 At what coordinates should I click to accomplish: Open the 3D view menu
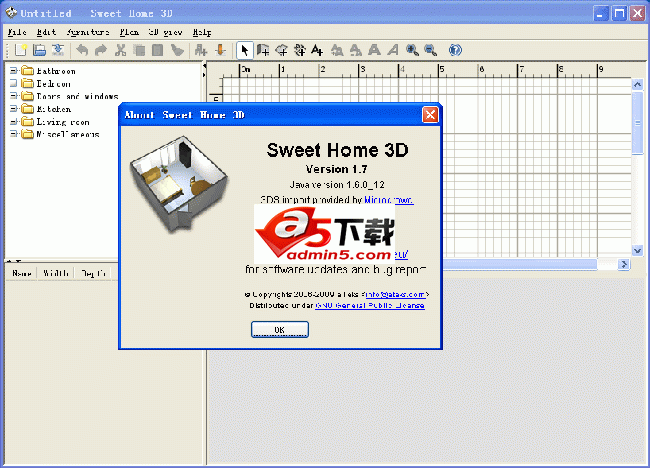click(x=165, y=32)
